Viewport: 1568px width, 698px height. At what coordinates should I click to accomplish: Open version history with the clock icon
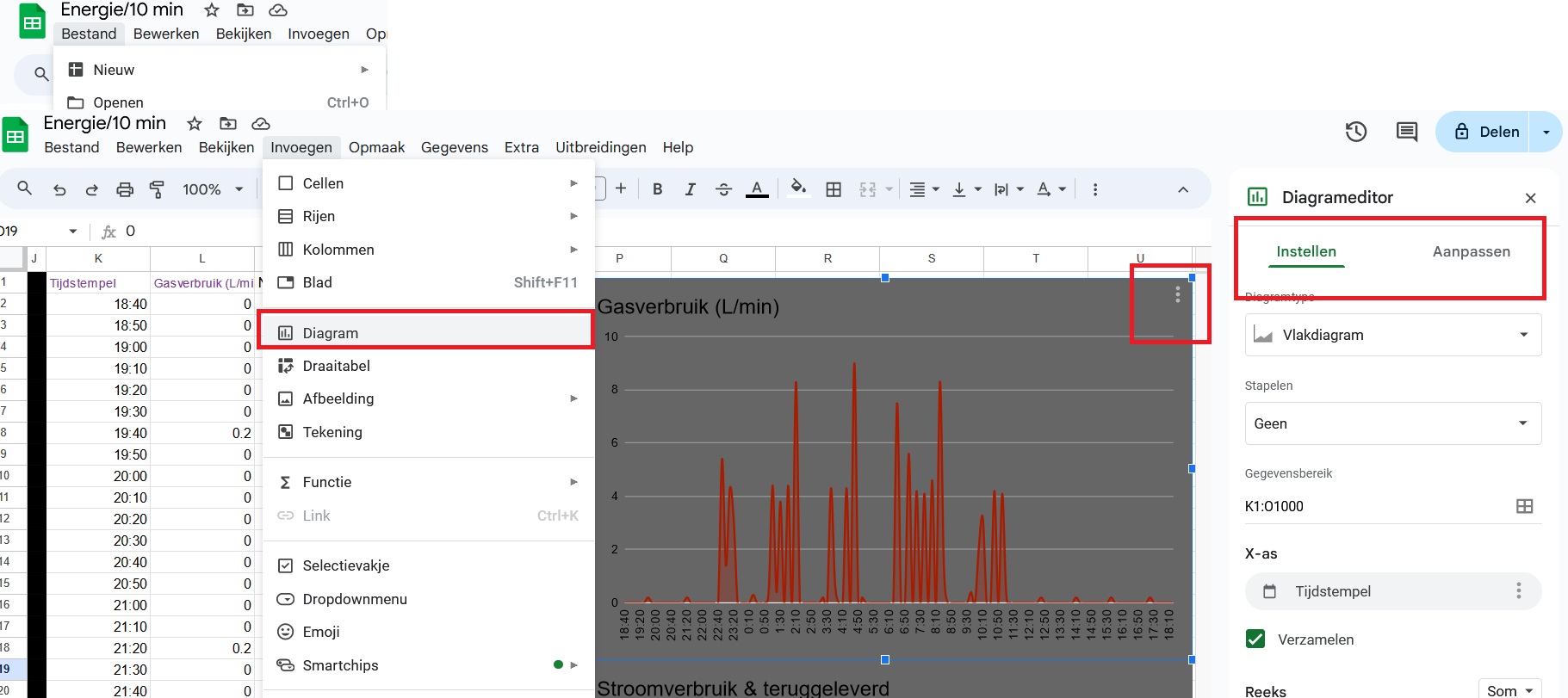coord(1355,132)
